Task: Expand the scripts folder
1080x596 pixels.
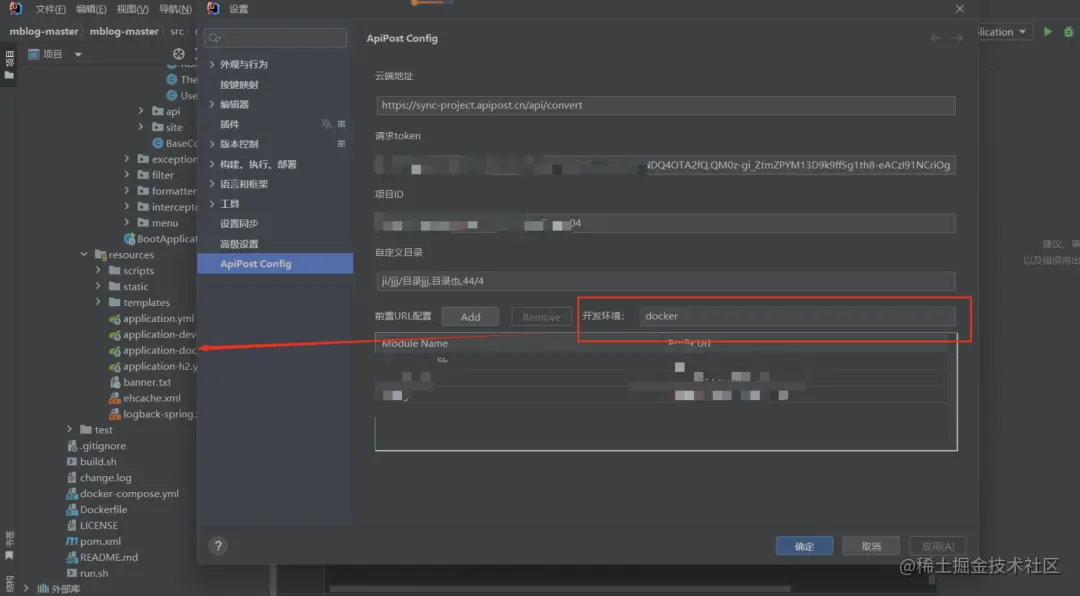Action: (x=98, y=270)
